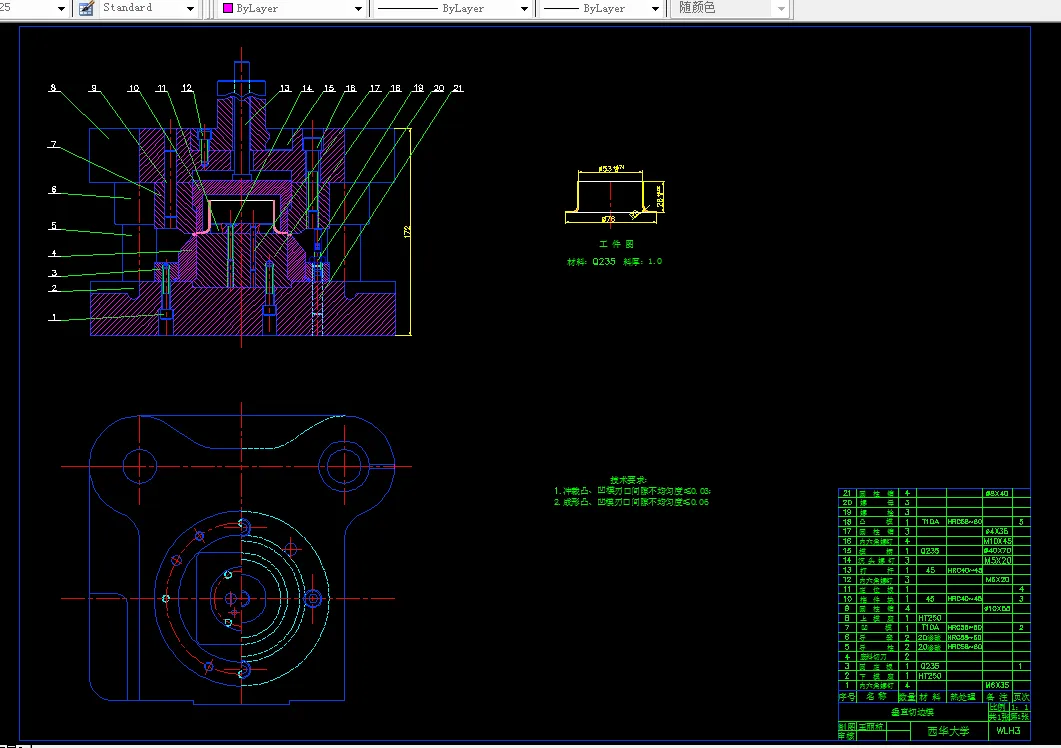Select part callout 8 in section view

tap(53, 87)
